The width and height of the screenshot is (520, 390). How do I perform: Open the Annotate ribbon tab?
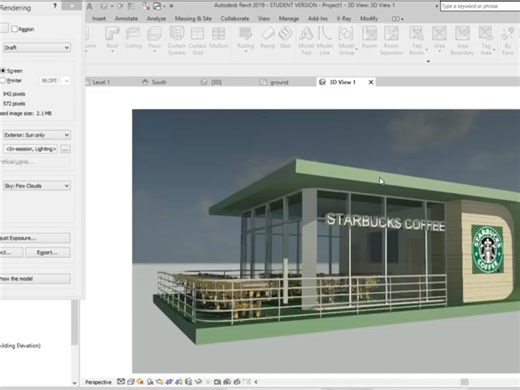pyautogui.click(x=126, y=19)
